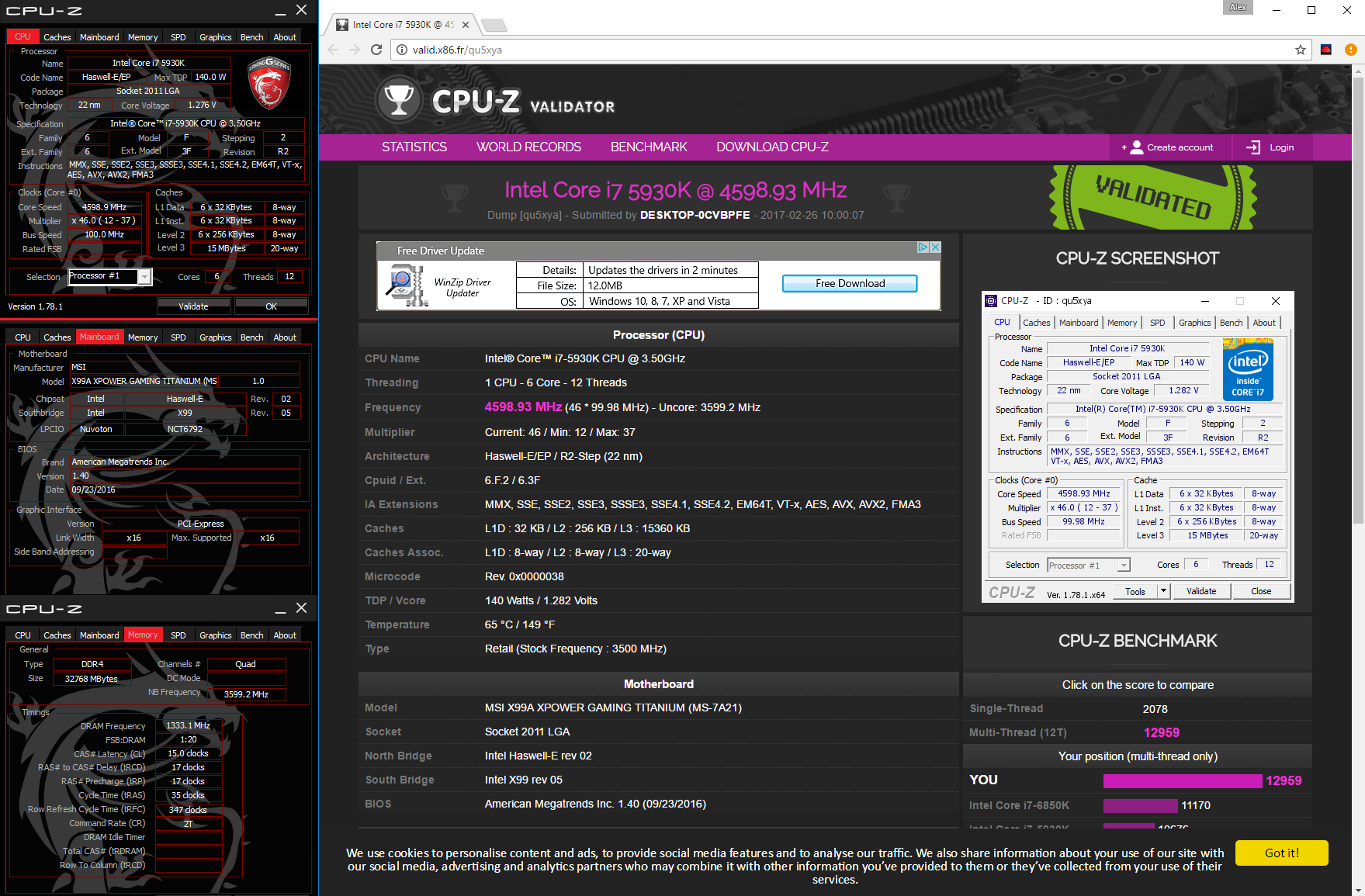
Task: Open SPD tab in Mainboard CPU-Z window
Action: (178, 337)
